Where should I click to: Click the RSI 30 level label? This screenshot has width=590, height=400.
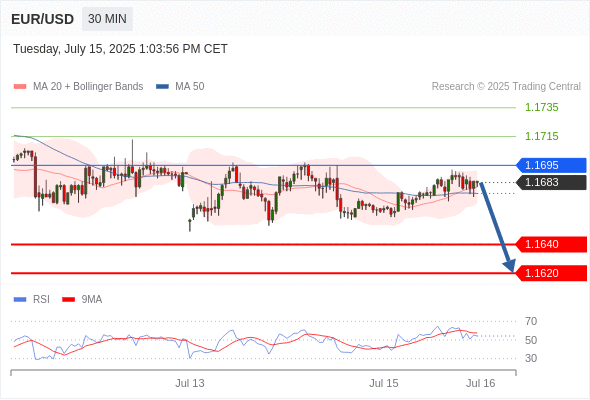click(531, 358)
